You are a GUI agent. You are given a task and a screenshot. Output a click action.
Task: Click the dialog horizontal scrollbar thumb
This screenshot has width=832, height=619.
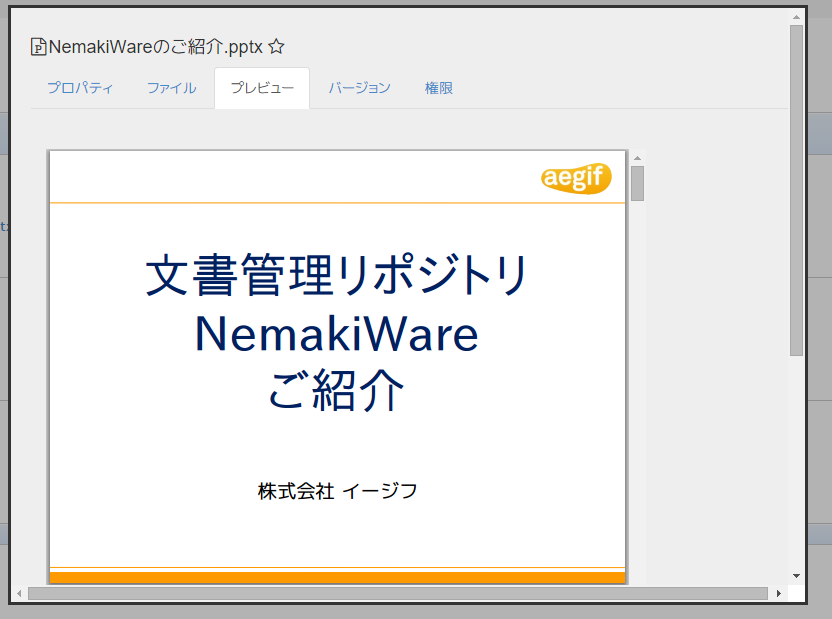[398, 593]
